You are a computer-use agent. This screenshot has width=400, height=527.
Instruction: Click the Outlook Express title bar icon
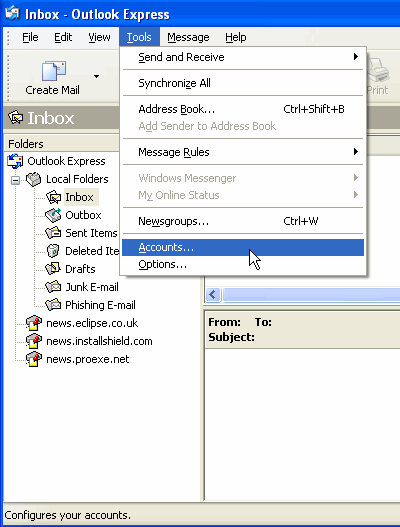12,13
